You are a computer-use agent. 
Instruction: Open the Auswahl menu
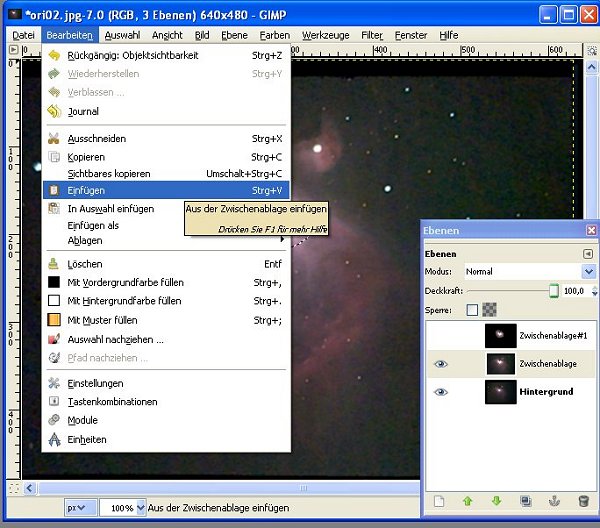[122, 35]
